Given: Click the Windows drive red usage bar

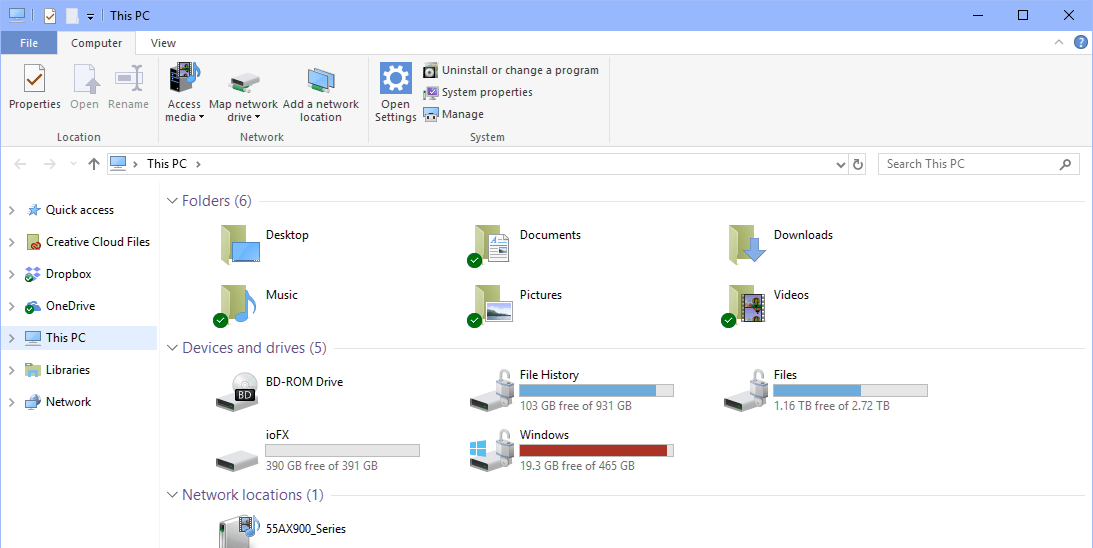Looking at the screenshot, I should tap(597, 450).
